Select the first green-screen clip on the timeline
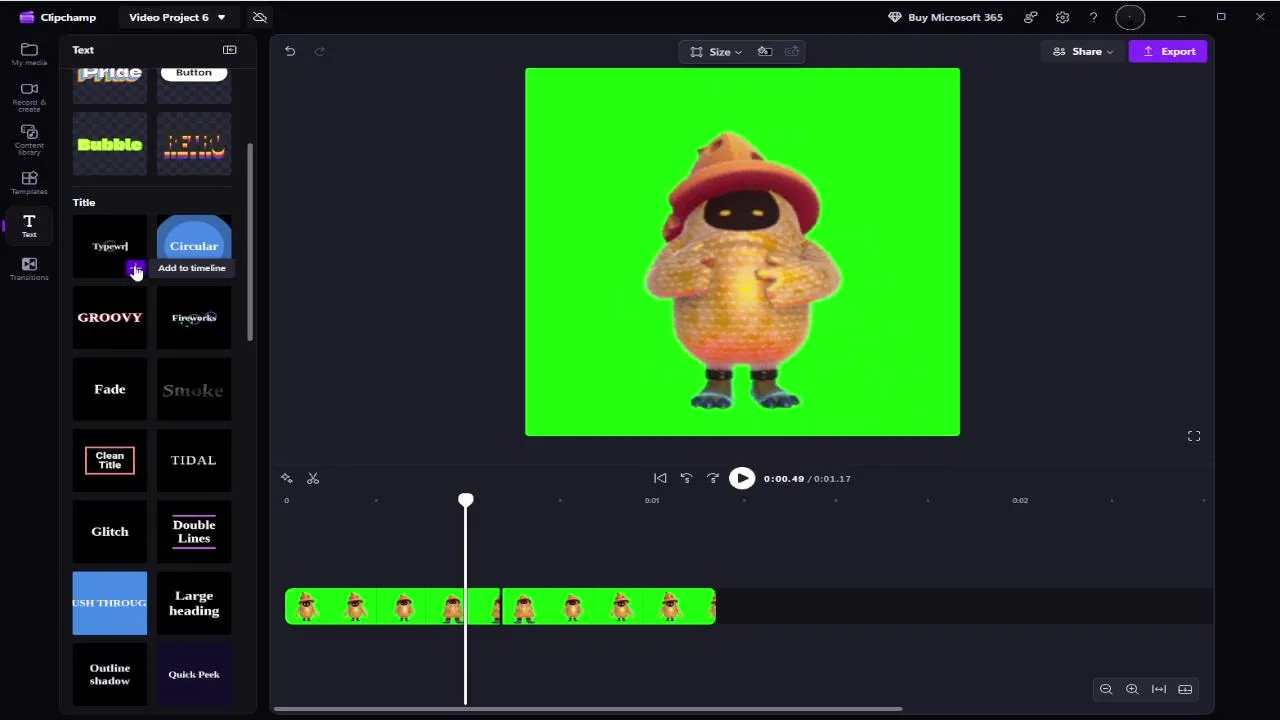The image size is (1280, 720). (392, 607)
